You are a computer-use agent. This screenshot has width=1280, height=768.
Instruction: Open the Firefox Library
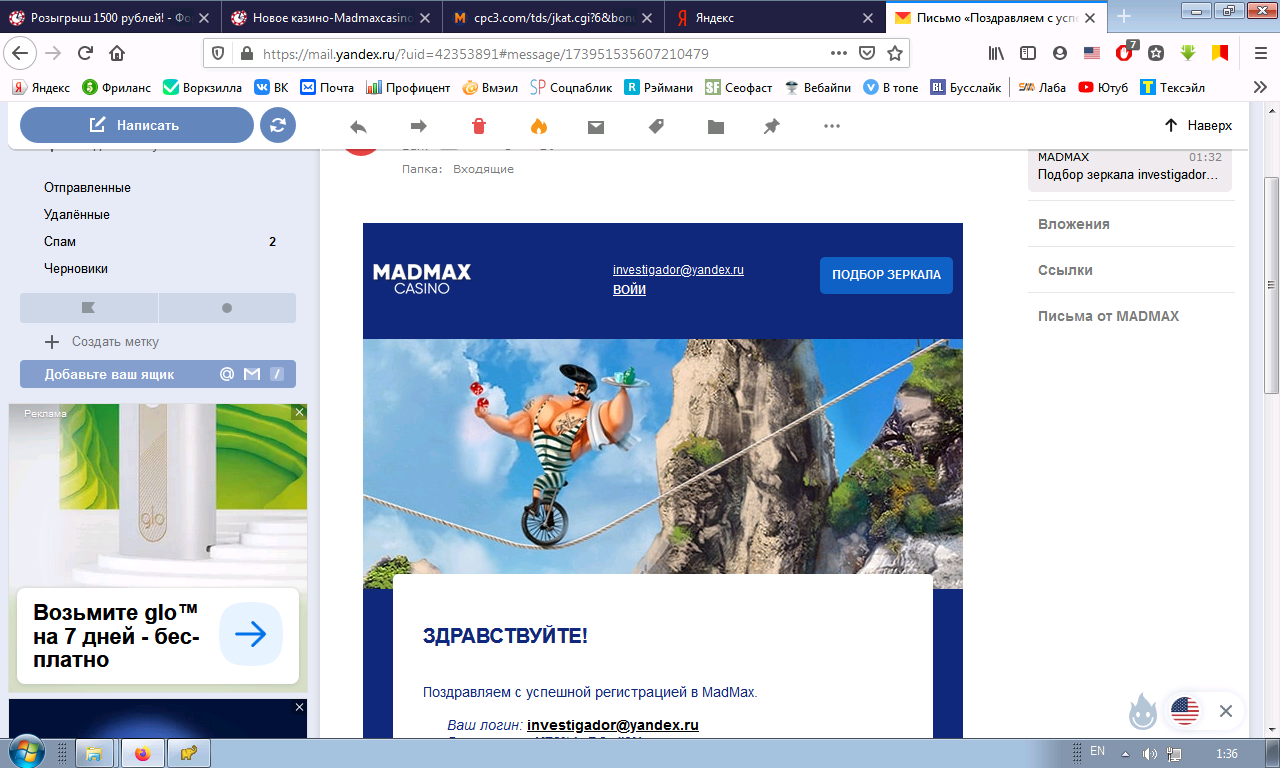point(996,53)
